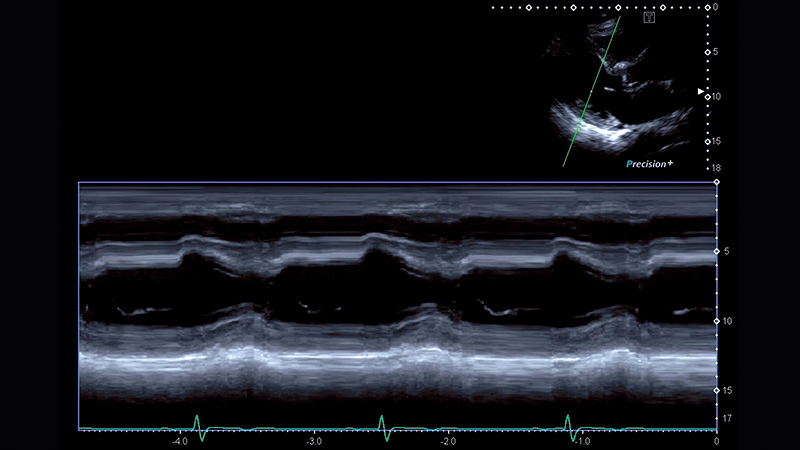Screen dimensions: 800x450
Task: Click the top diamond of M-mode depth scale
Action: 716,183
